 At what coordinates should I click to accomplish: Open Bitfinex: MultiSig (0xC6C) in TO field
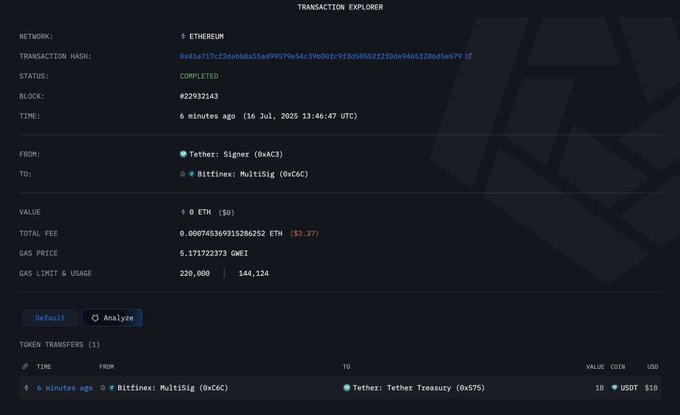coord(253,174)
